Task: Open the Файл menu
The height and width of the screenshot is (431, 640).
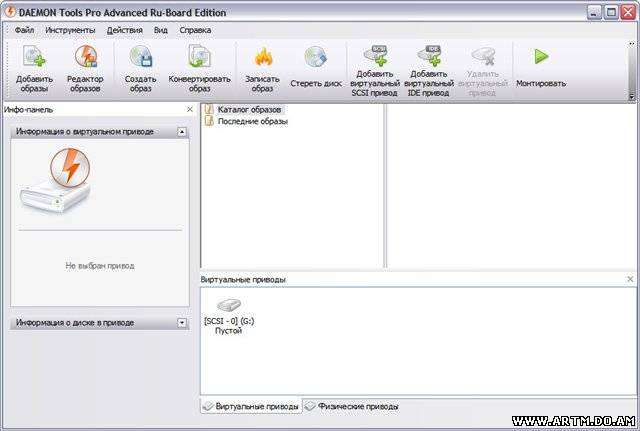Action: tap(24, 30)
